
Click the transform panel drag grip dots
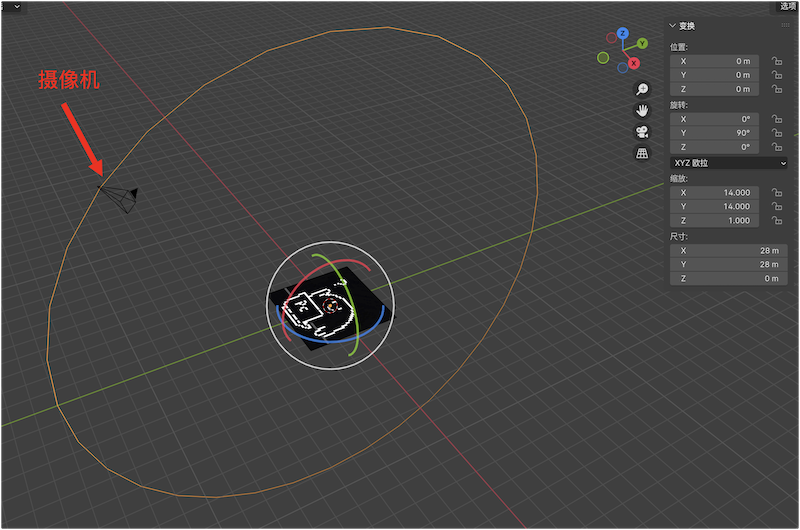pos(785,25)
